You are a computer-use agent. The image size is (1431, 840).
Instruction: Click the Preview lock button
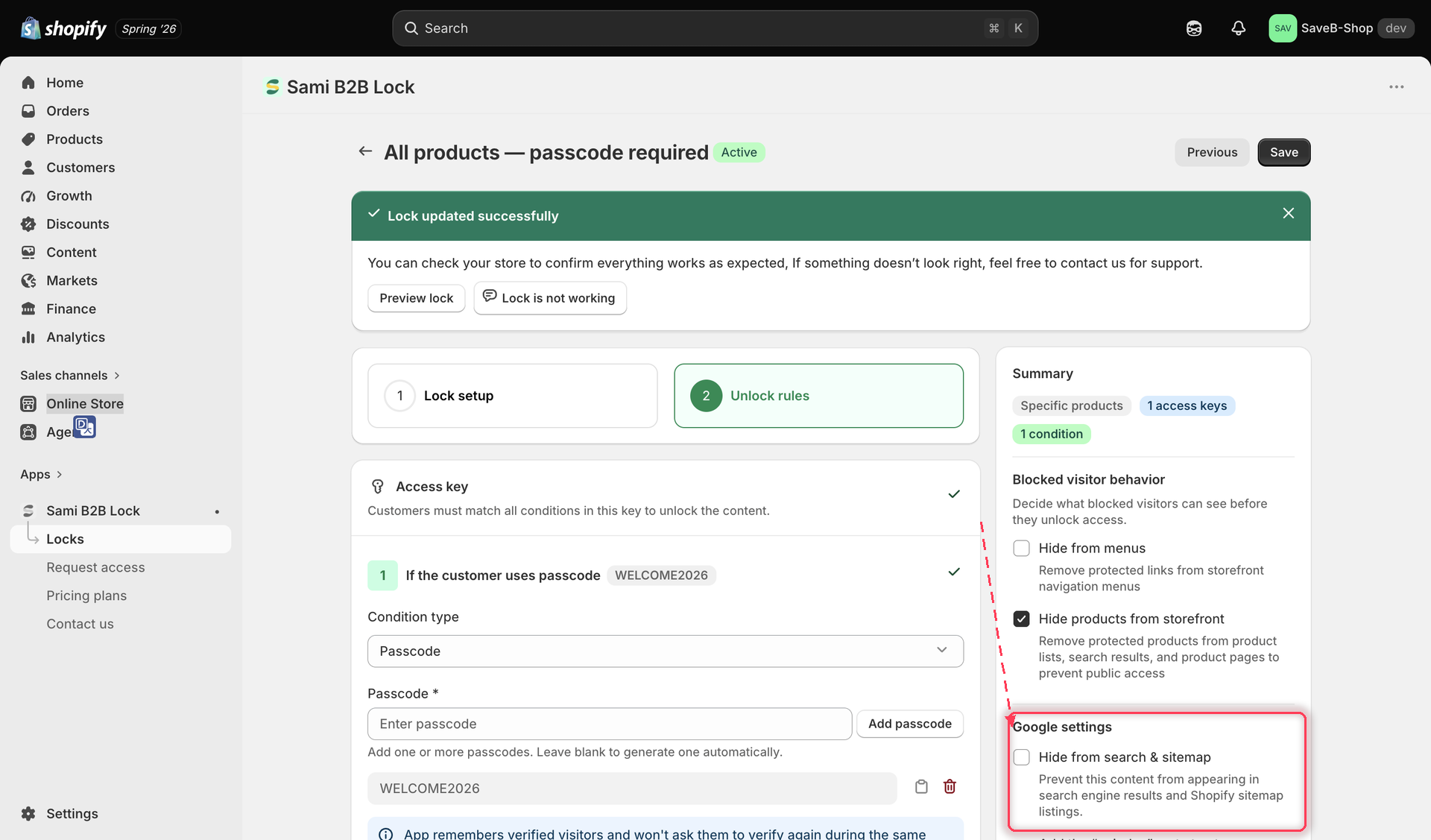(x=416, y=298)
